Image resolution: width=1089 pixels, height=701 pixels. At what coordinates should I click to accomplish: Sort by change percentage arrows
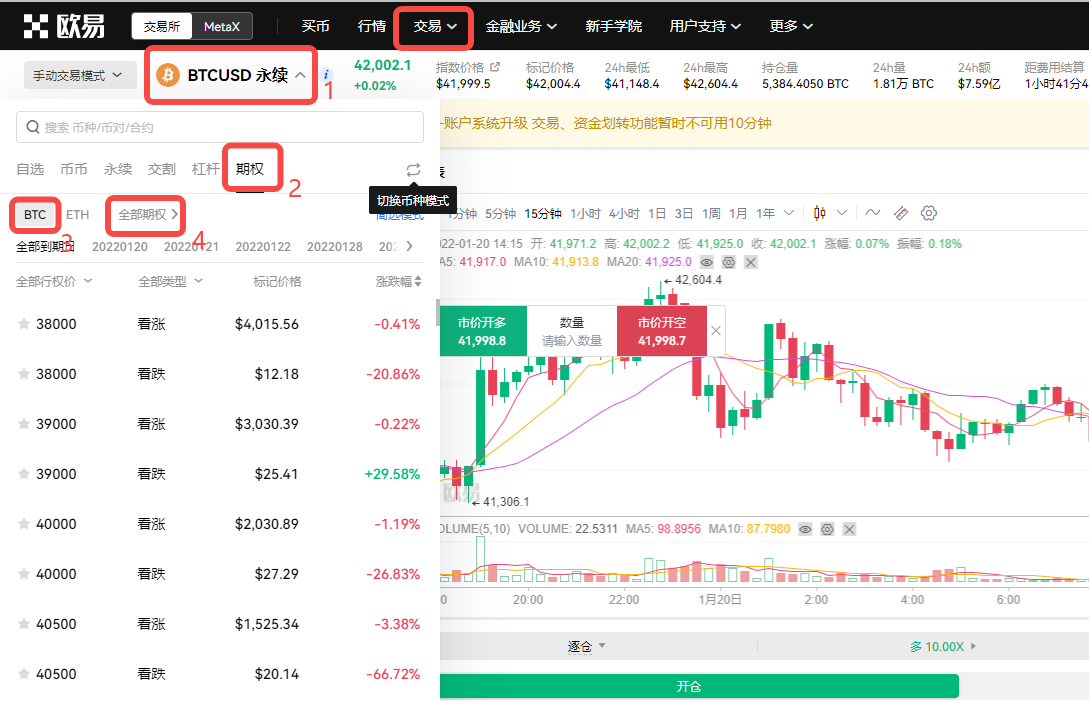[x=417, y=281]
